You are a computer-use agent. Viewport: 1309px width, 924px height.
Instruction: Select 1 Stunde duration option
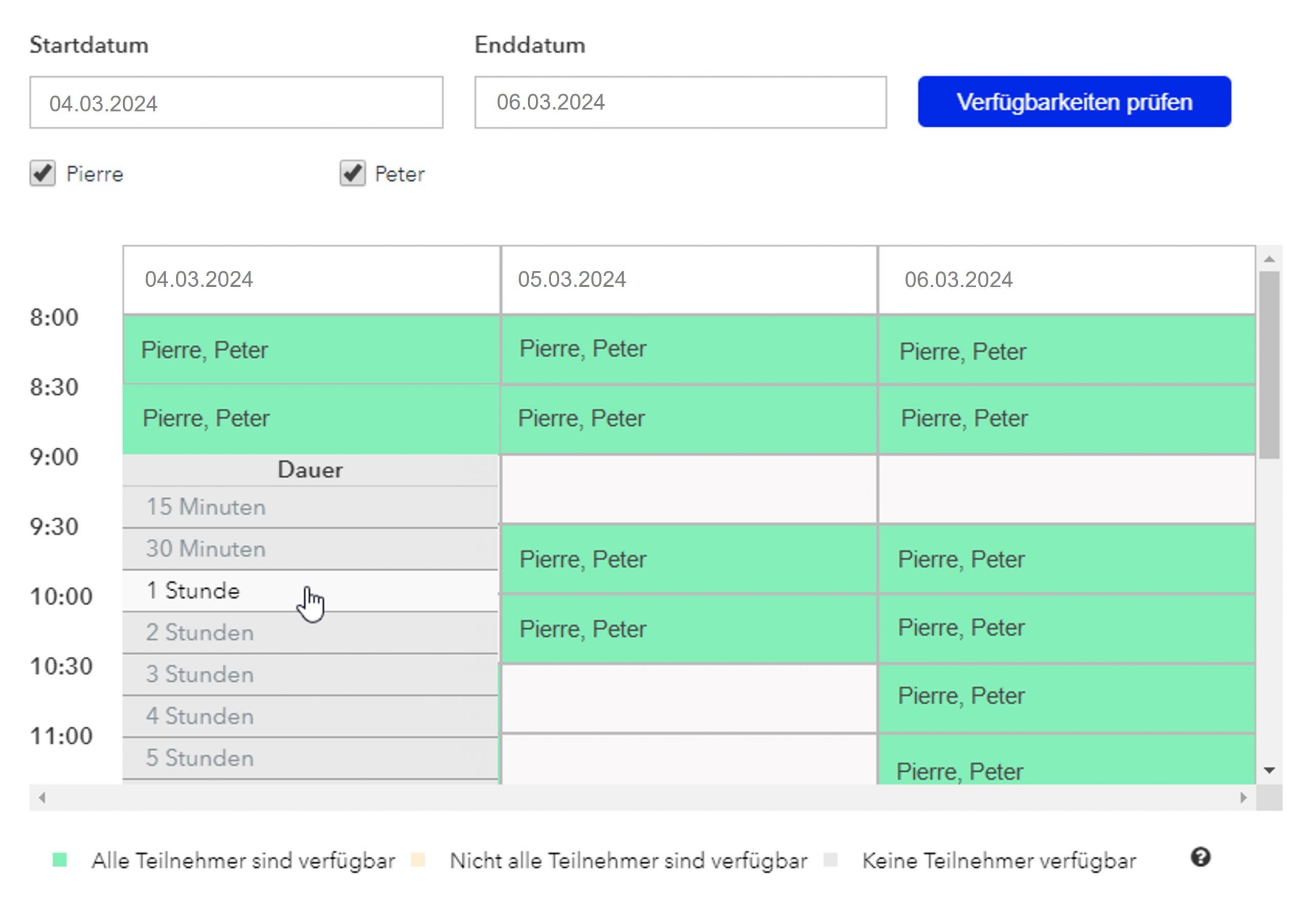[310, 591]
